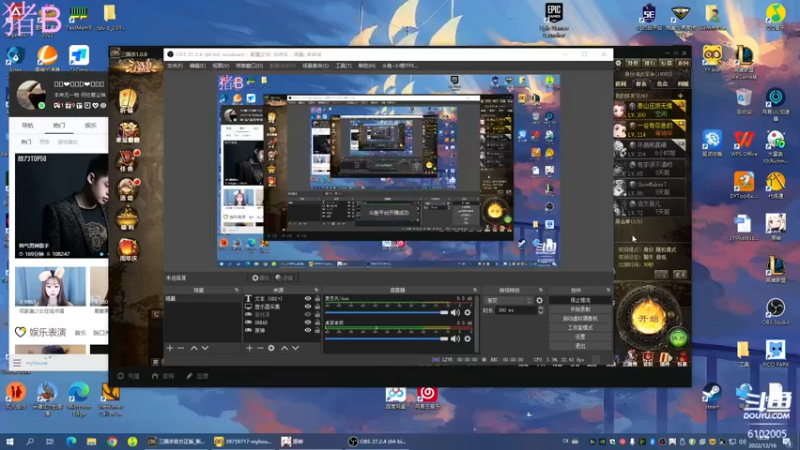
Task: Open 福利 icon in game sidebar
Action: 128,219
